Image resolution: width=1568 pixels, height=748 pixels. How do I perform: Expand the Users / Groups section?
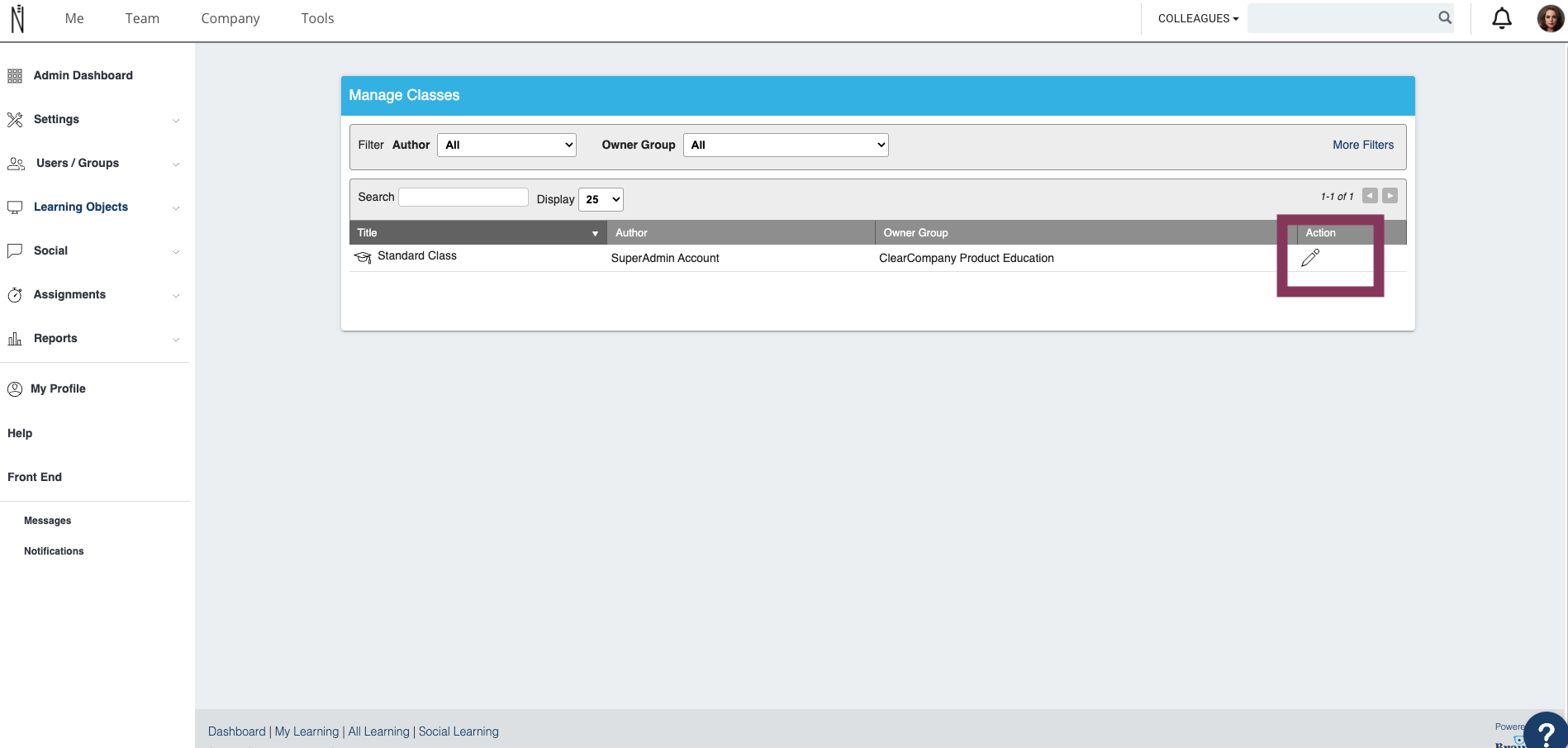click(176, 164)
